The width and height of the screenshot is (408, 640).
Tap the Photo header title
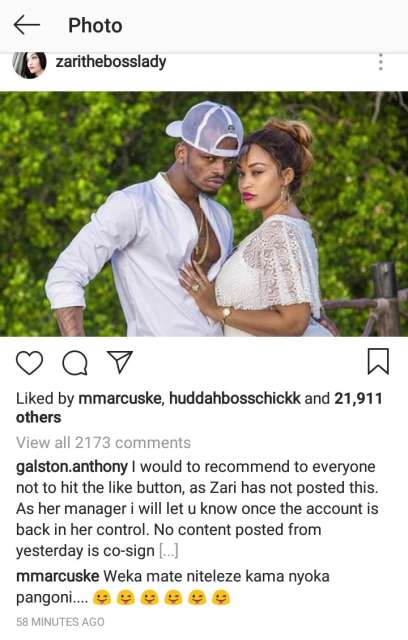point(95,25)
